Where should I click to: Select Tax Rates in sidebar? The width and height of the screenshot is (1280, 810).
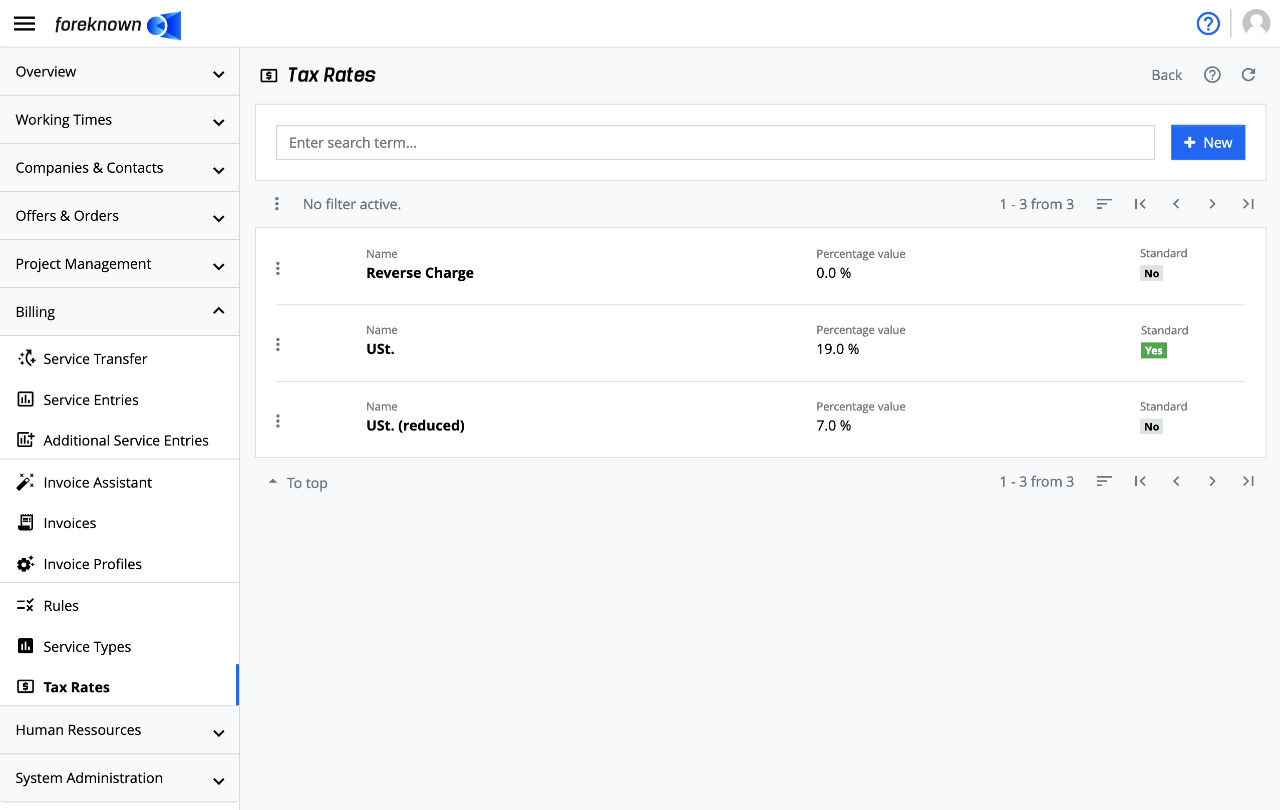(119, 687)
